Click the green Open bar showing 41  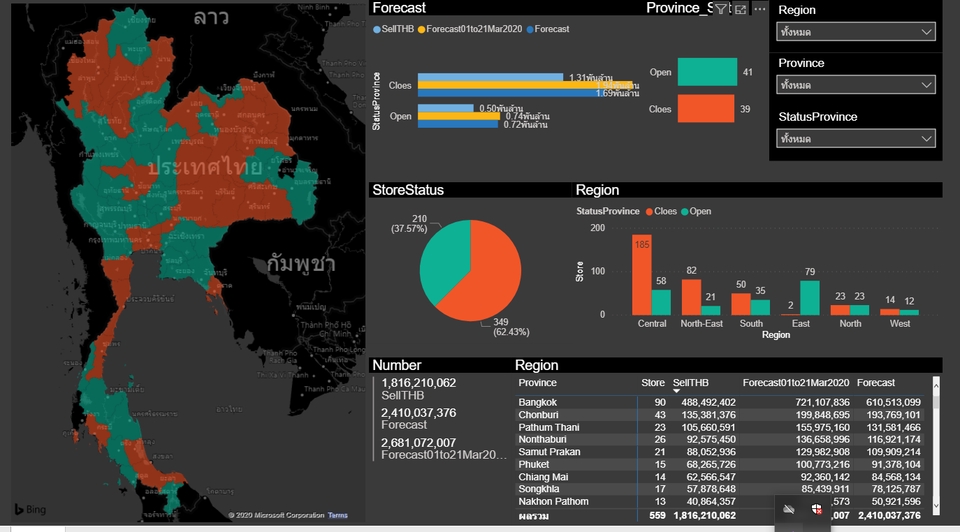click(707, 72)
